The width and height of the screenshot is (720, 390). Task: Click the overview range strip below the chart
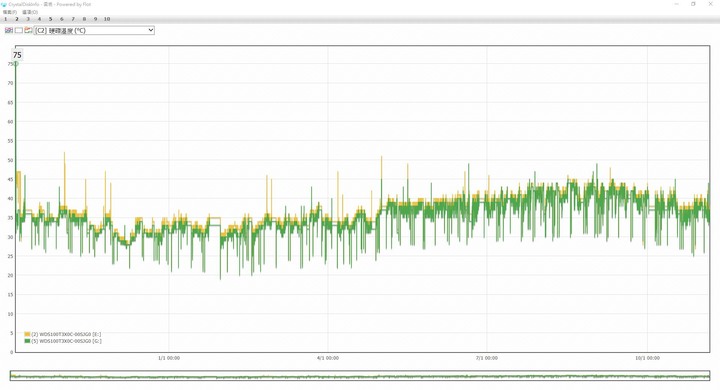pos(360,376)
